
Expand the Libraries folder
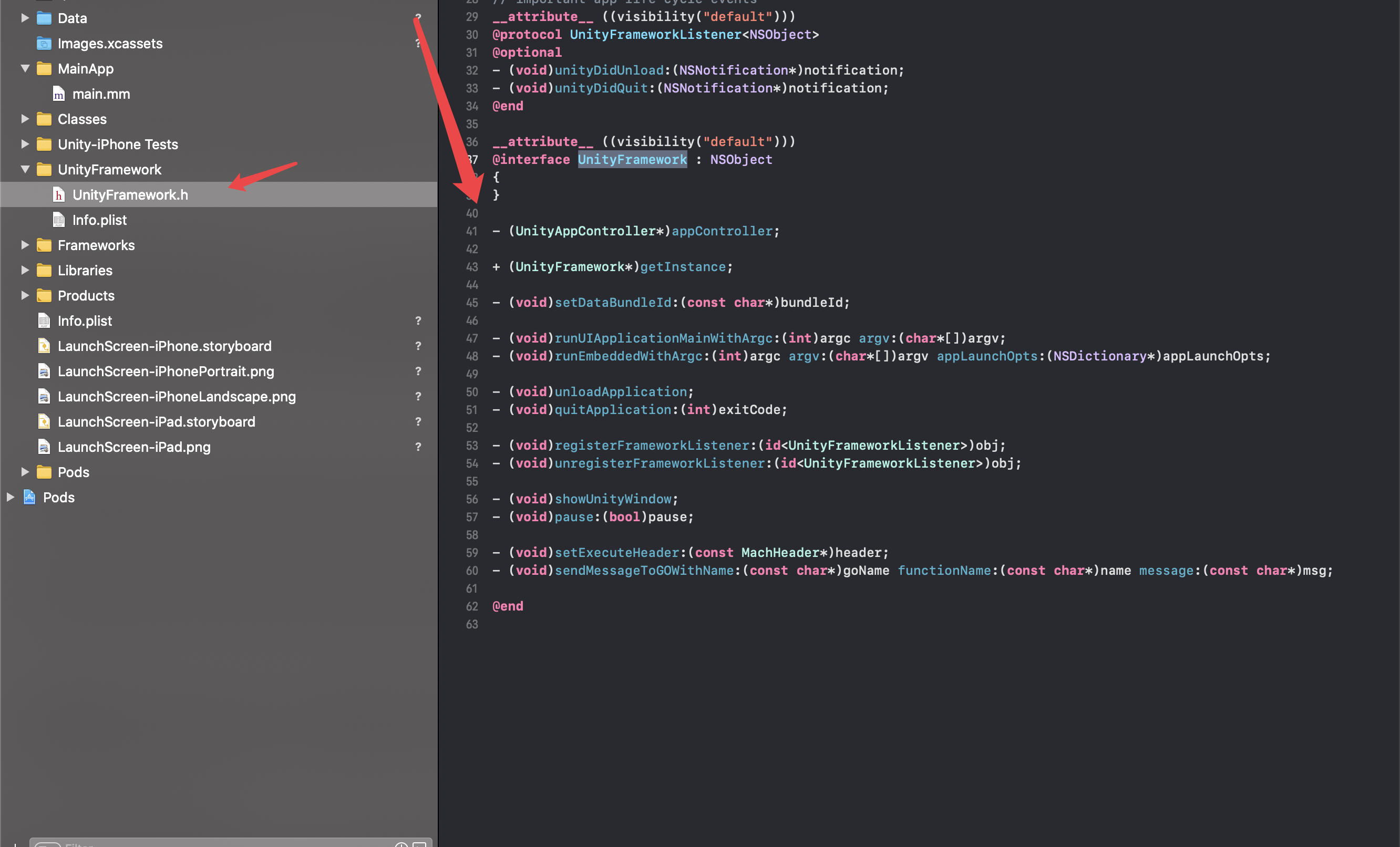point(25,271)
